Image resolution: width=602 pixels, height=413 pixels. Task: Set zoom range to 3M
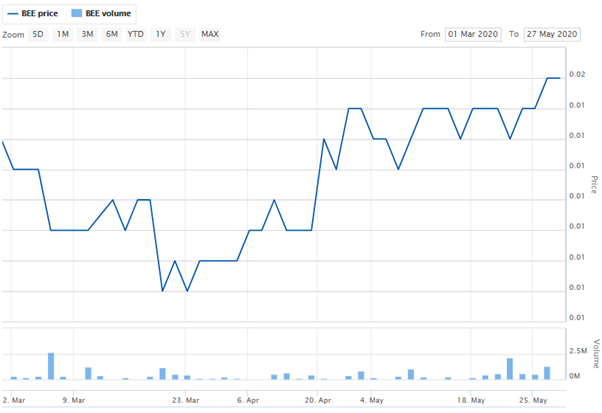pos(87,35)
